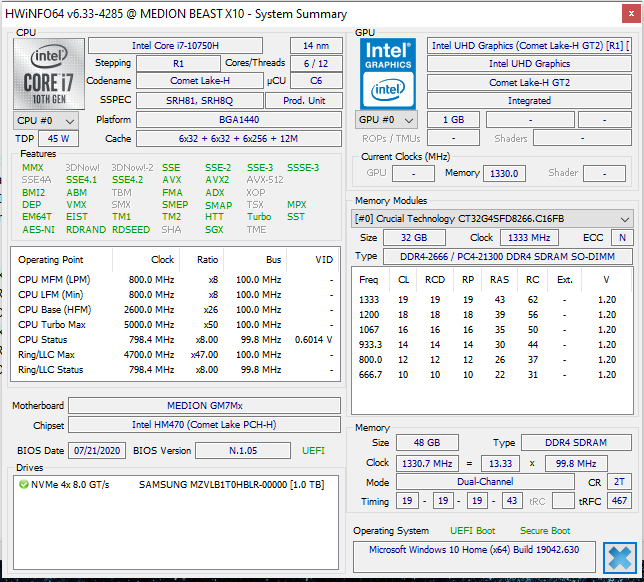The height and width of the screenshot is (582, 644).
Task: Click the Intel HM470 chipset field
Action: [x=205, y=425]
